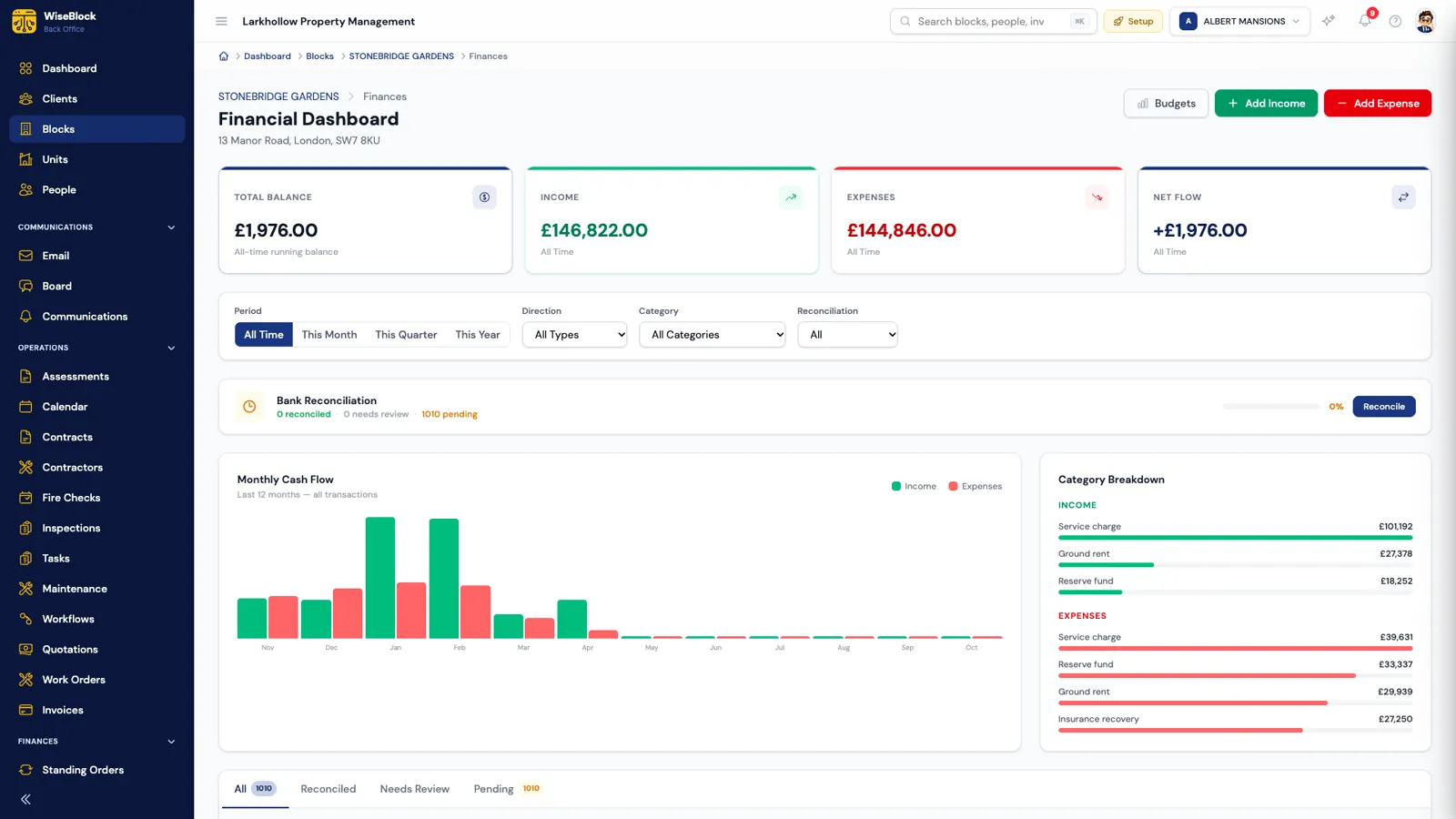This screenshot has height=819, width=1456.
Task: Select This Month period
Action: [x=329, y=335]
